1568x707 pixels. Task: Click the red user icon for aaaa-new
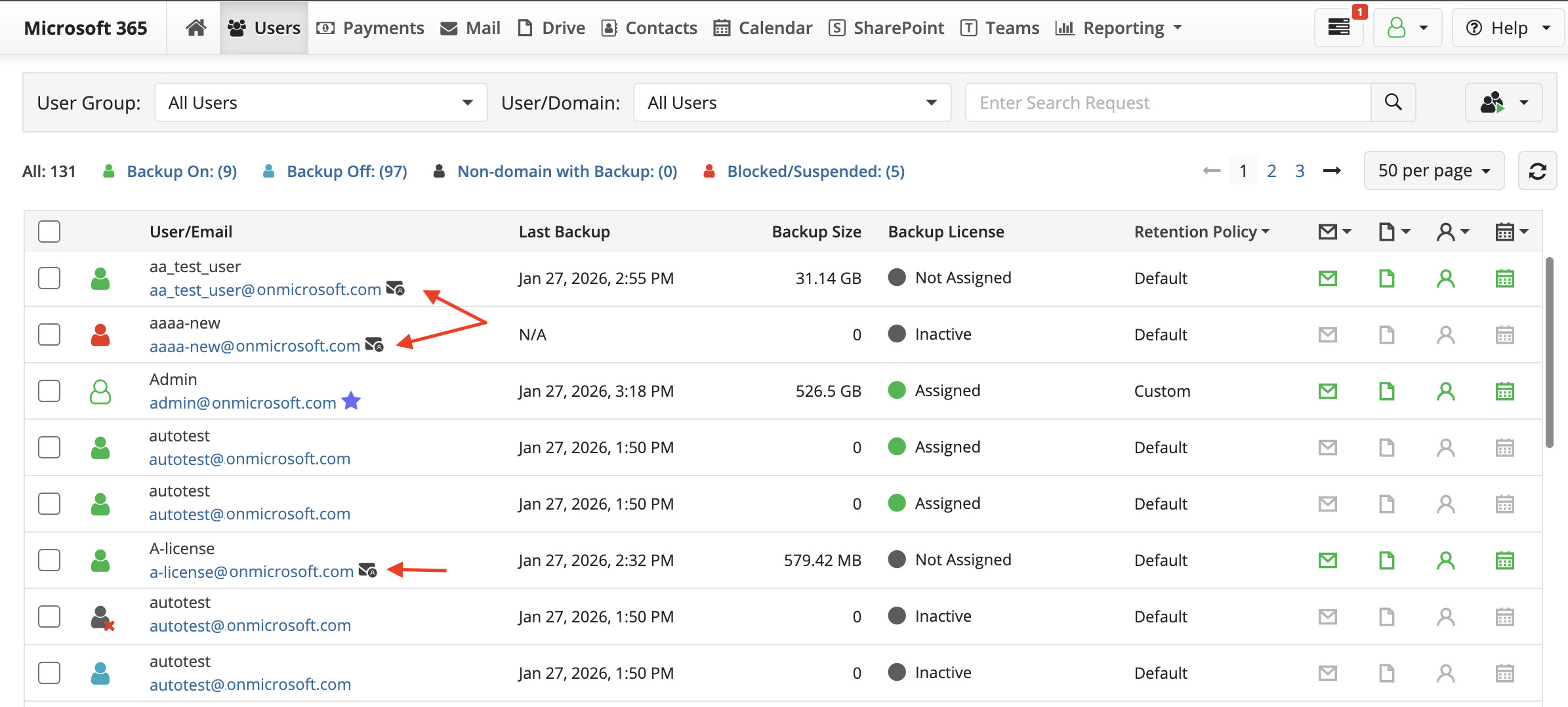pyautogui.click(x=100, y=334)
